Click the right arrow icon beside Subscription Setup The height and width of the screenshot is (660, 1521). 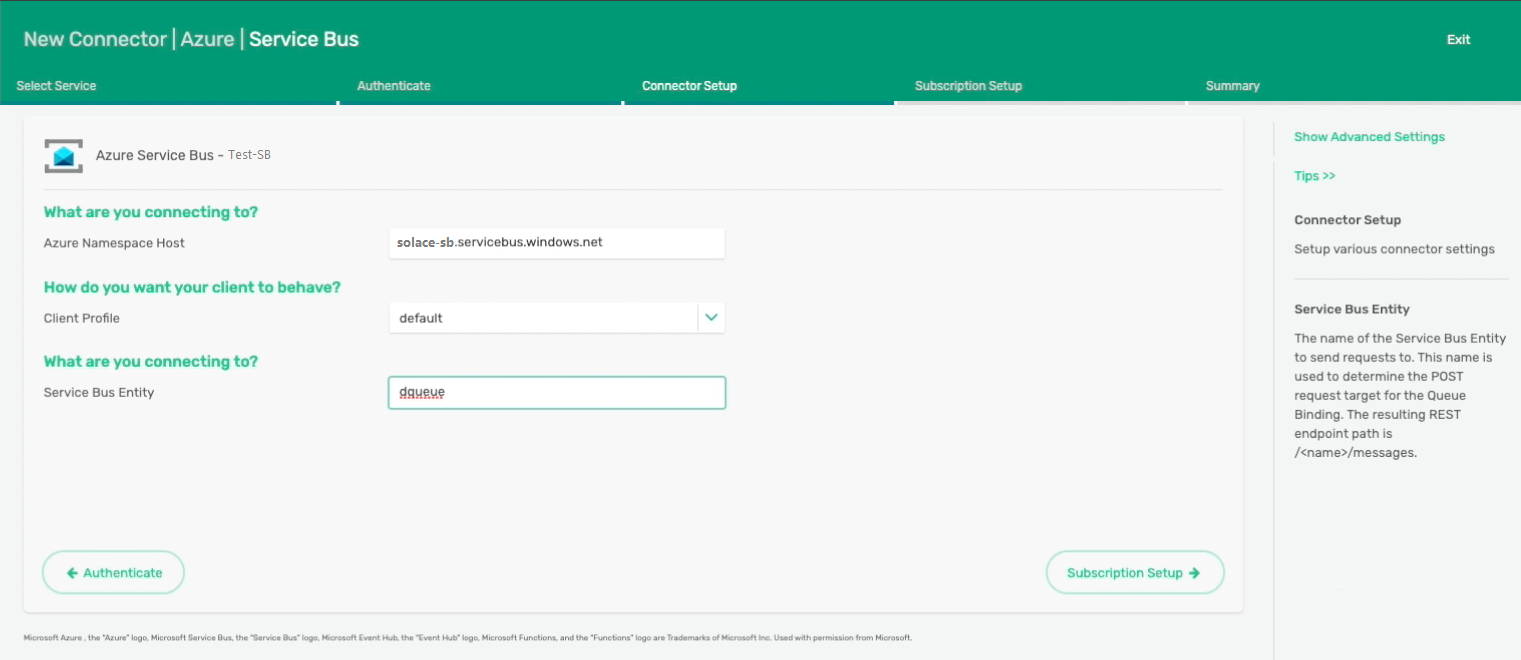pyautogui.click(x=1194, y=573)
